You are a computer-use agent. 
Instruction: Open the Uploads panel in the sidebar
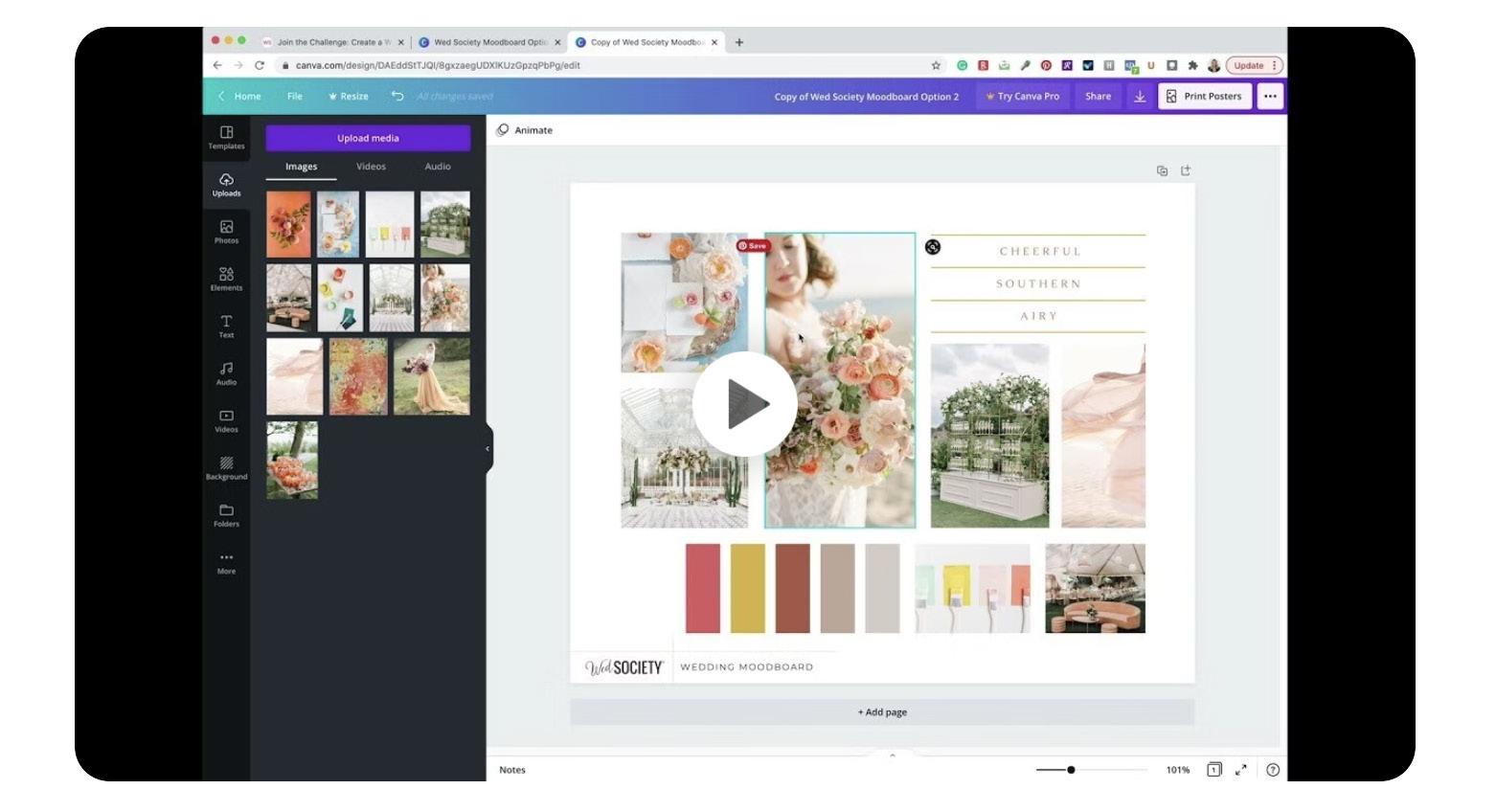(226, 185)
